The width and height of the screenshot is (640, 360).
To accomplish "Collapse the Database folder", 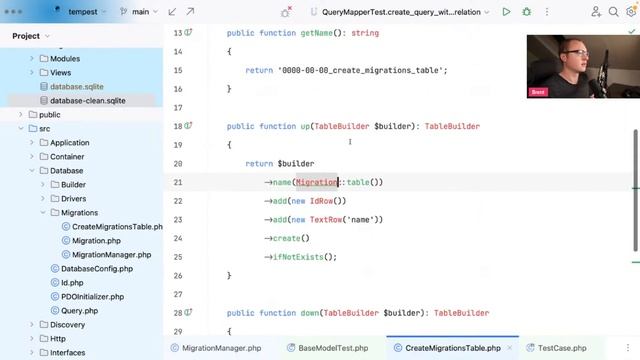I will pyautogui.click(x=32, y=170).
